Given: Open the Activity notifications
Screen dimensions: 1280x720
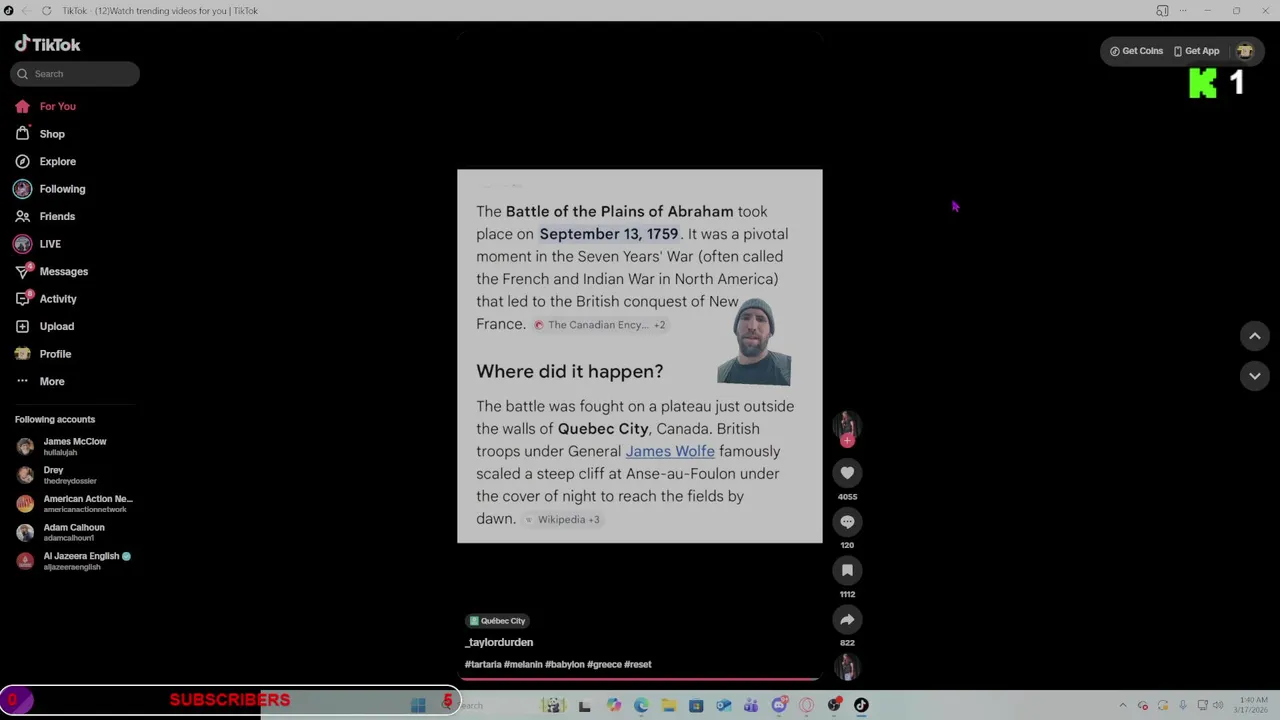Looking at the screenshot, I should (46, 299).
